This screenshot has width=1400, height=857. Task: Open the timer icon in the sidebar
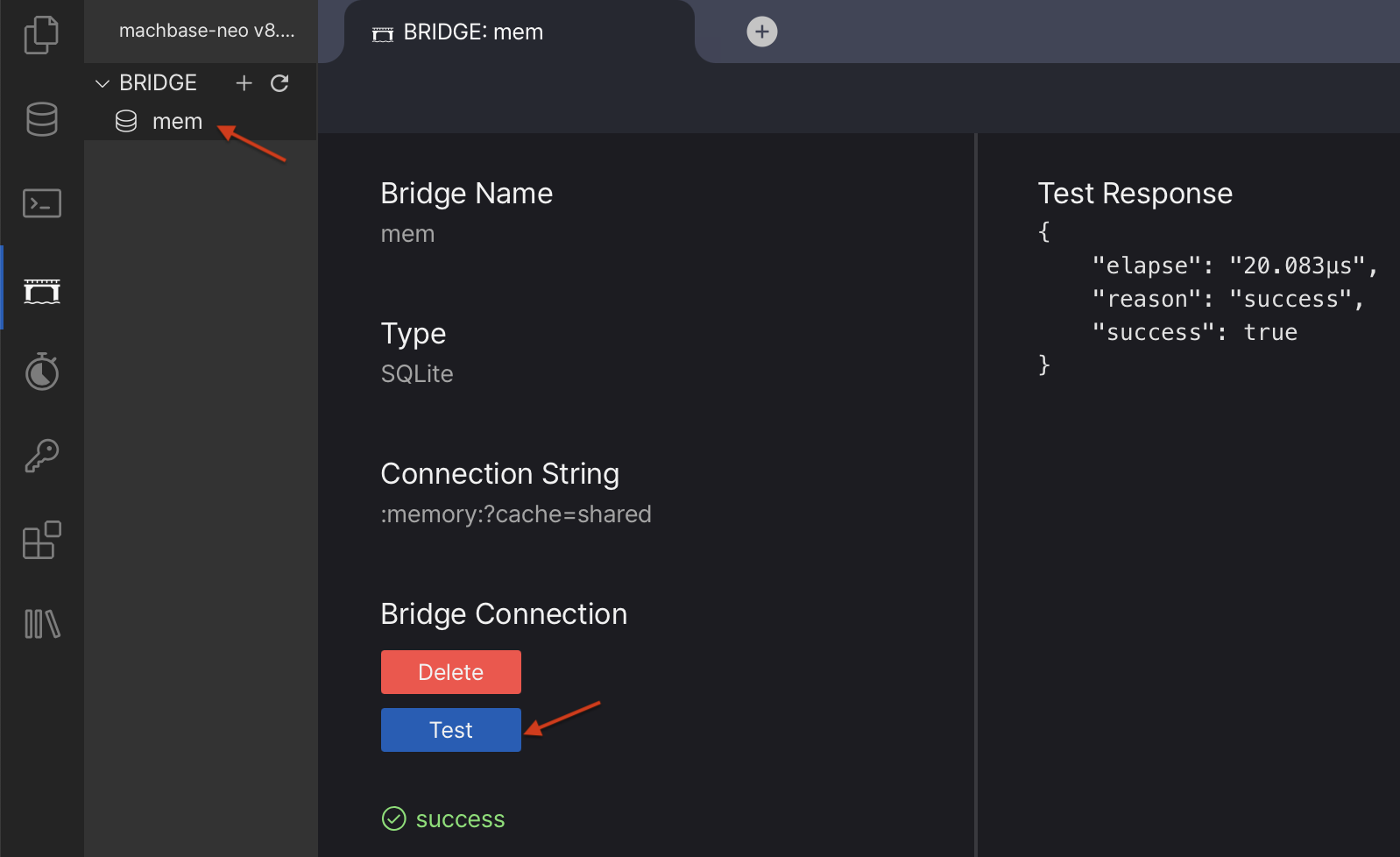(41, 372)
